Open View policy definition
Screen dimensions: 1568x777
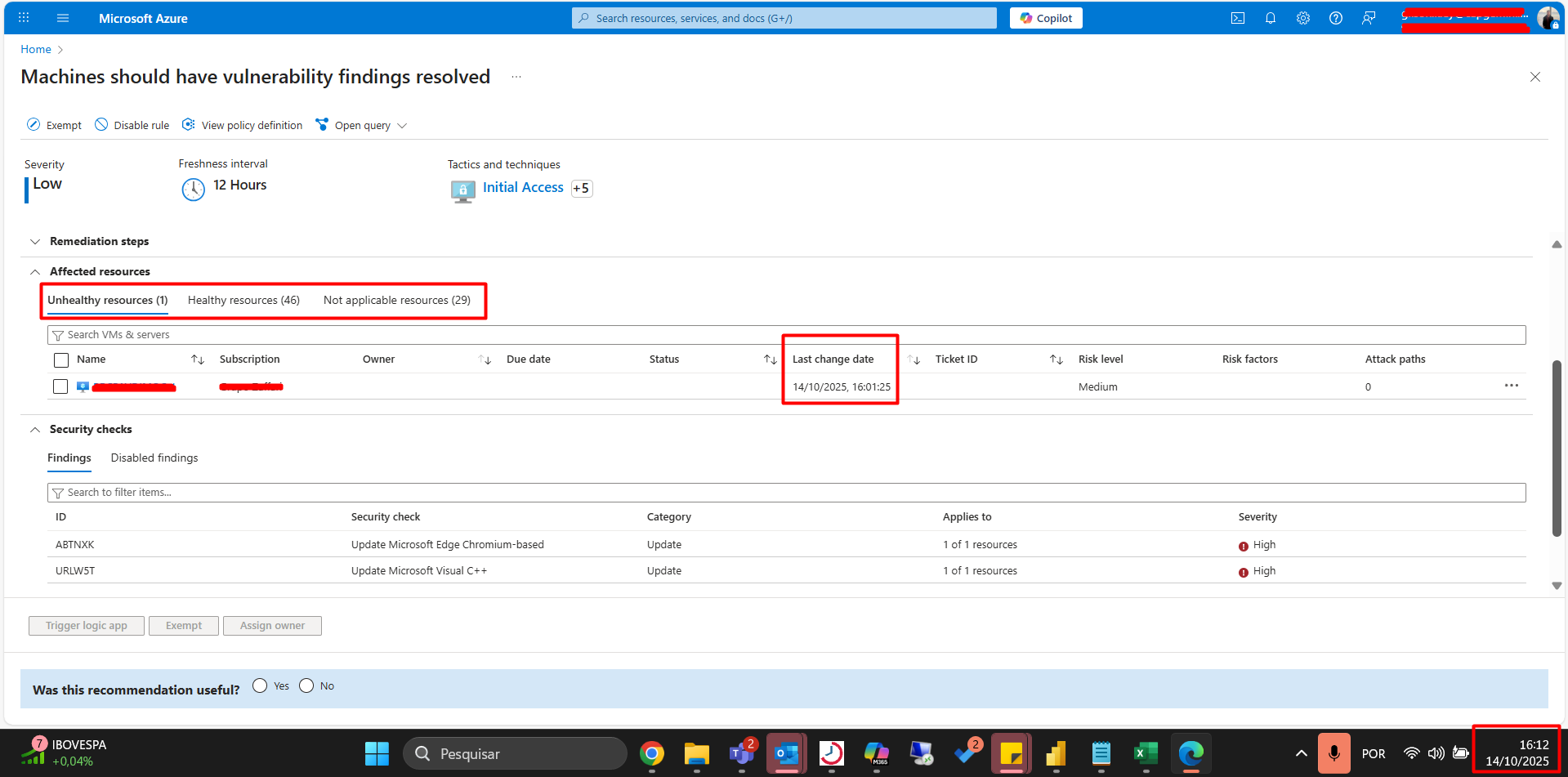pos(242,125)
